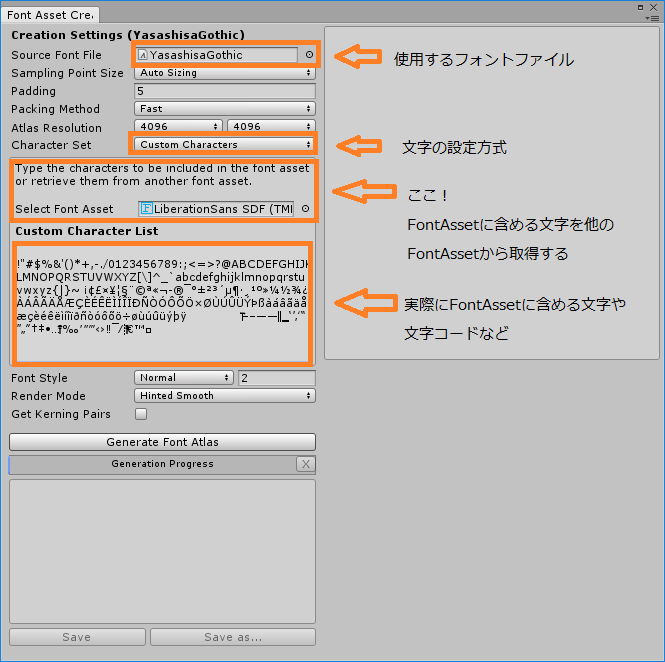Open second Atlas Resolution 4096 dropdown
The image size is (665, 662).
coord(271,126)
